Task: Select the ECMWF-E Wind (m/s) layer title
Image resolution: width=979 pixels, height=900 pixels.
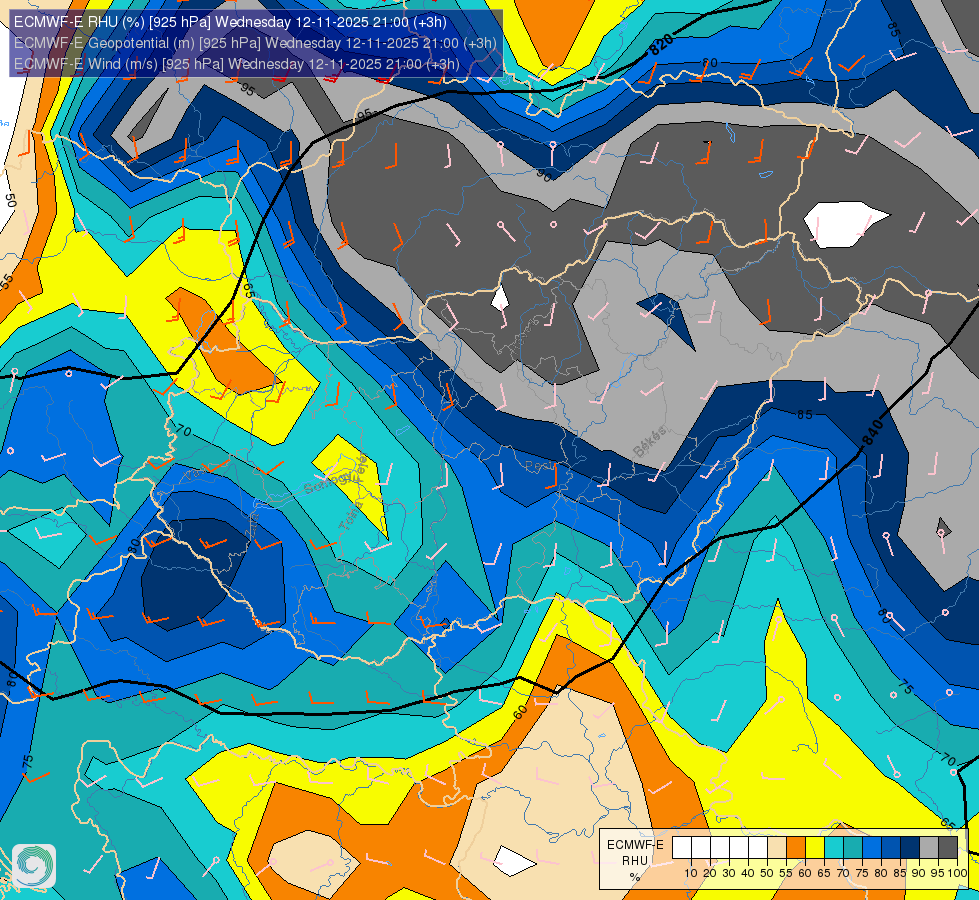Action: (x=237, y=64)
